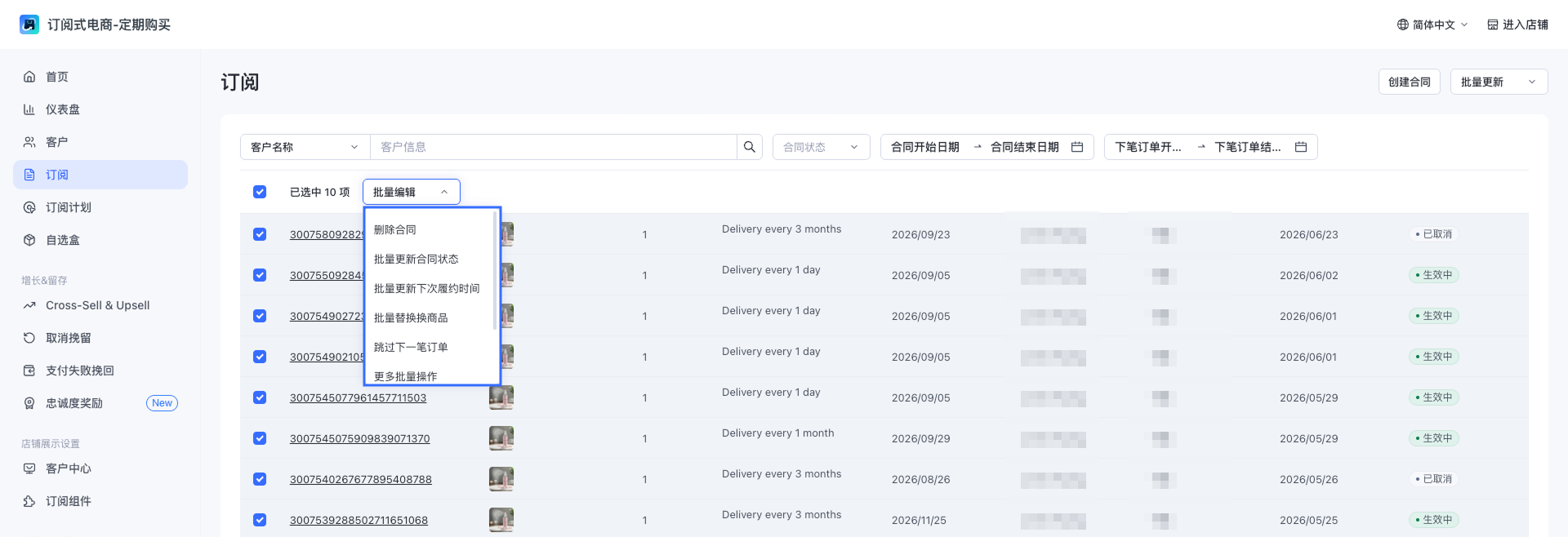This screenshot has width=1568, height=537.
Task: Open the 合同状态 status dropdown
Action: pos(821,147)
